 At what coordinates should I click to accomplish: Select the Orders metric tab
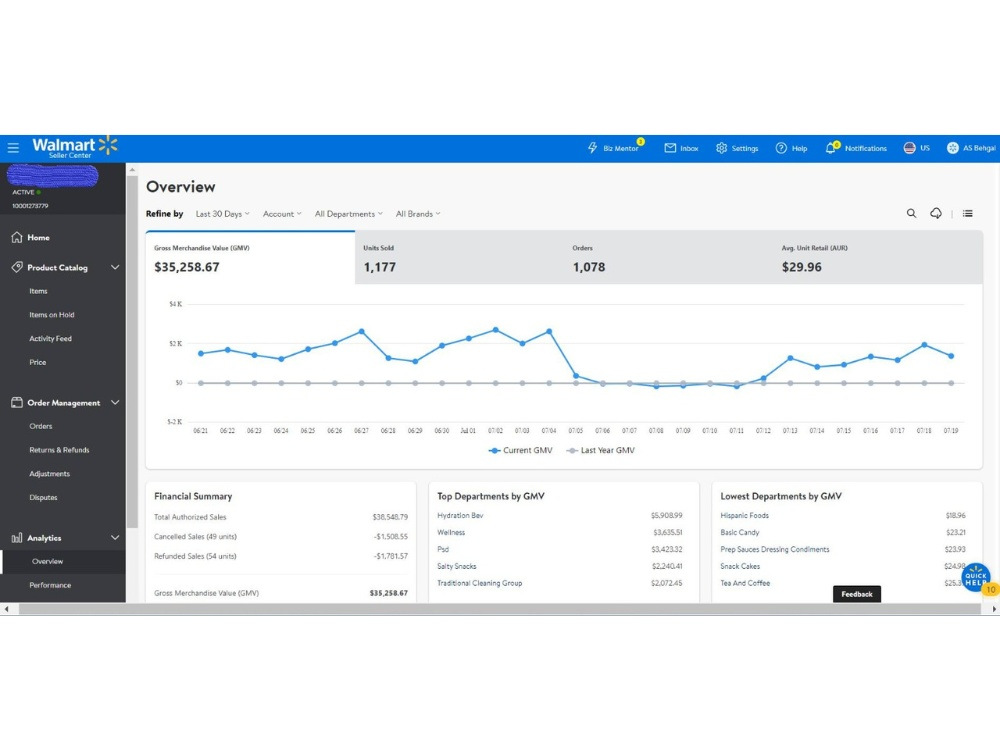click(x=668, y=258)
